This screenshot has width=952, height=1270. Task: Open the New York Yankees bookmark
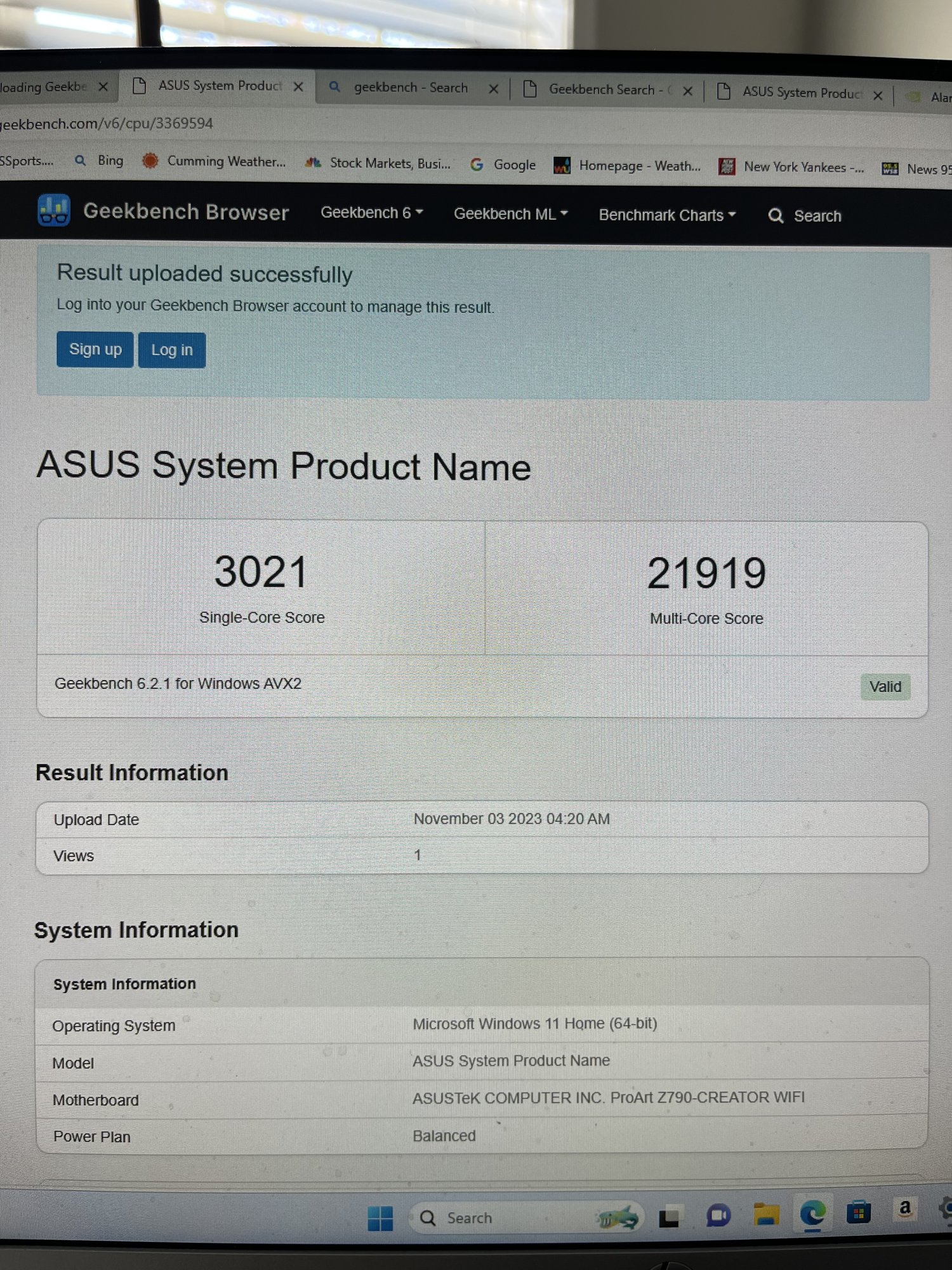[x=791, y=167]
